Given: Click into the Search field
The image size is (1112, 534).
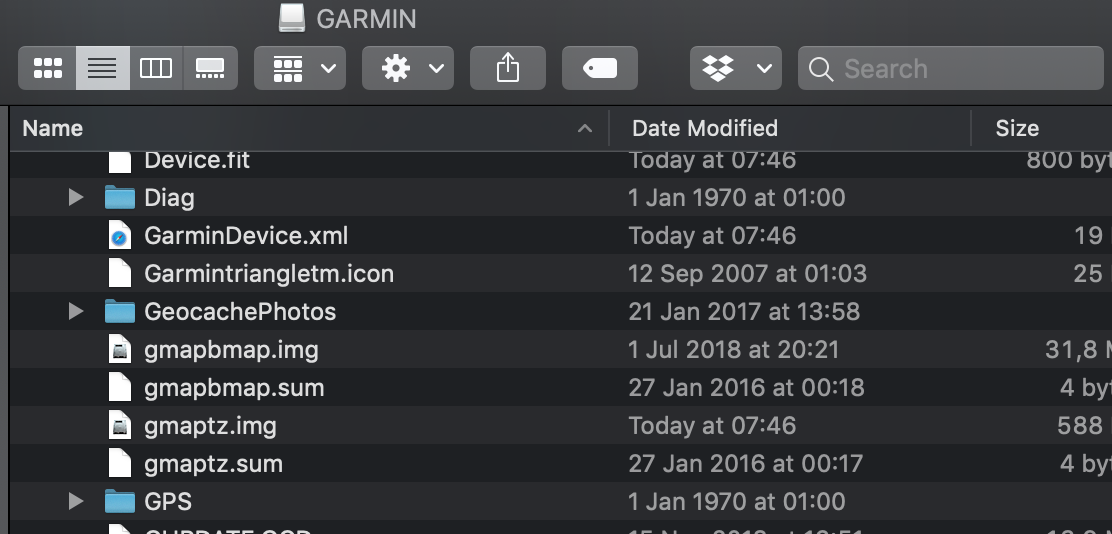Looking at the screenshot, I should coord(950,68).
